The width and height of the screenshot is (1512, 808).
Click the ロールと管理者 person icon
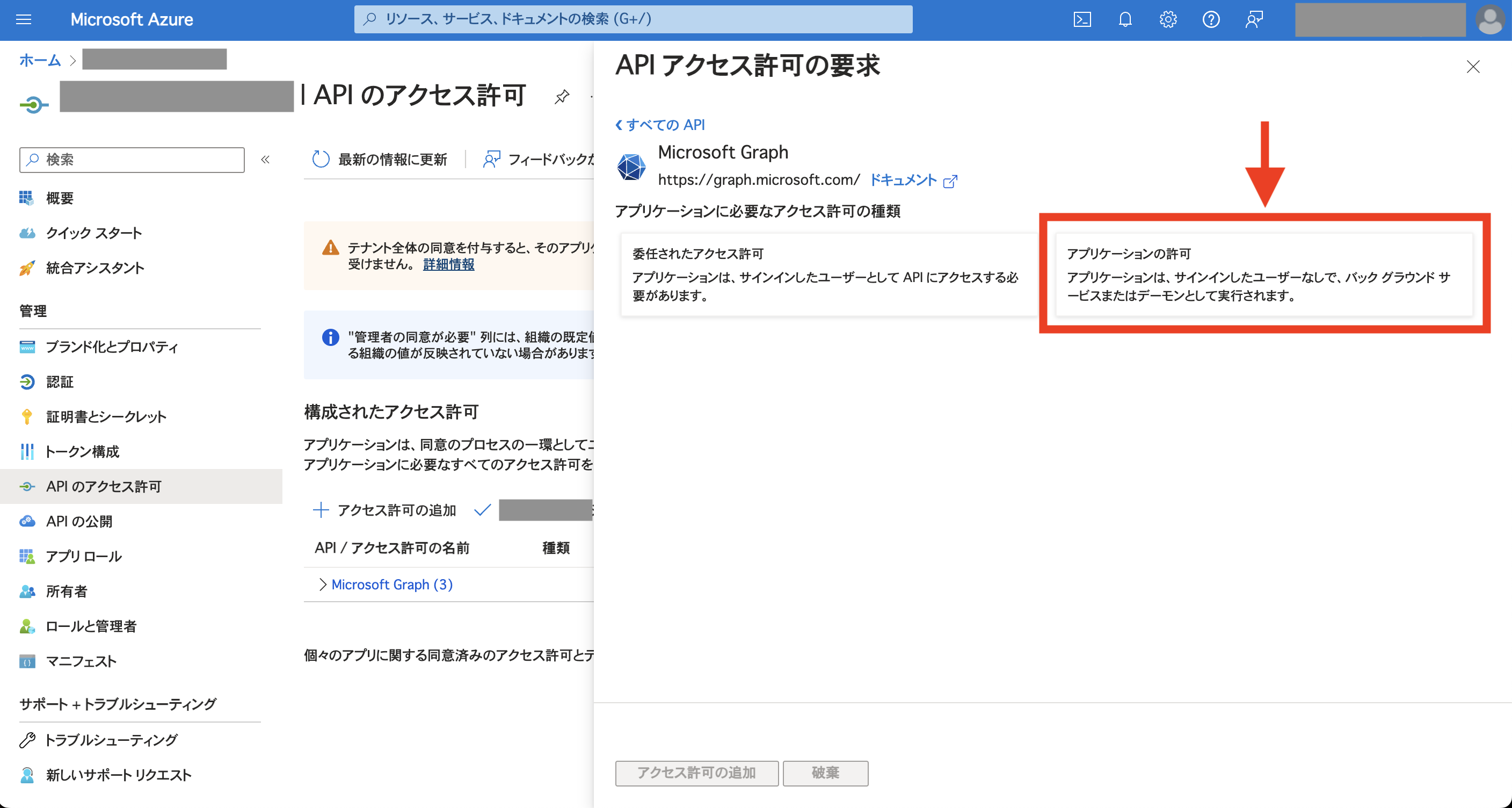tap(27, 626)
